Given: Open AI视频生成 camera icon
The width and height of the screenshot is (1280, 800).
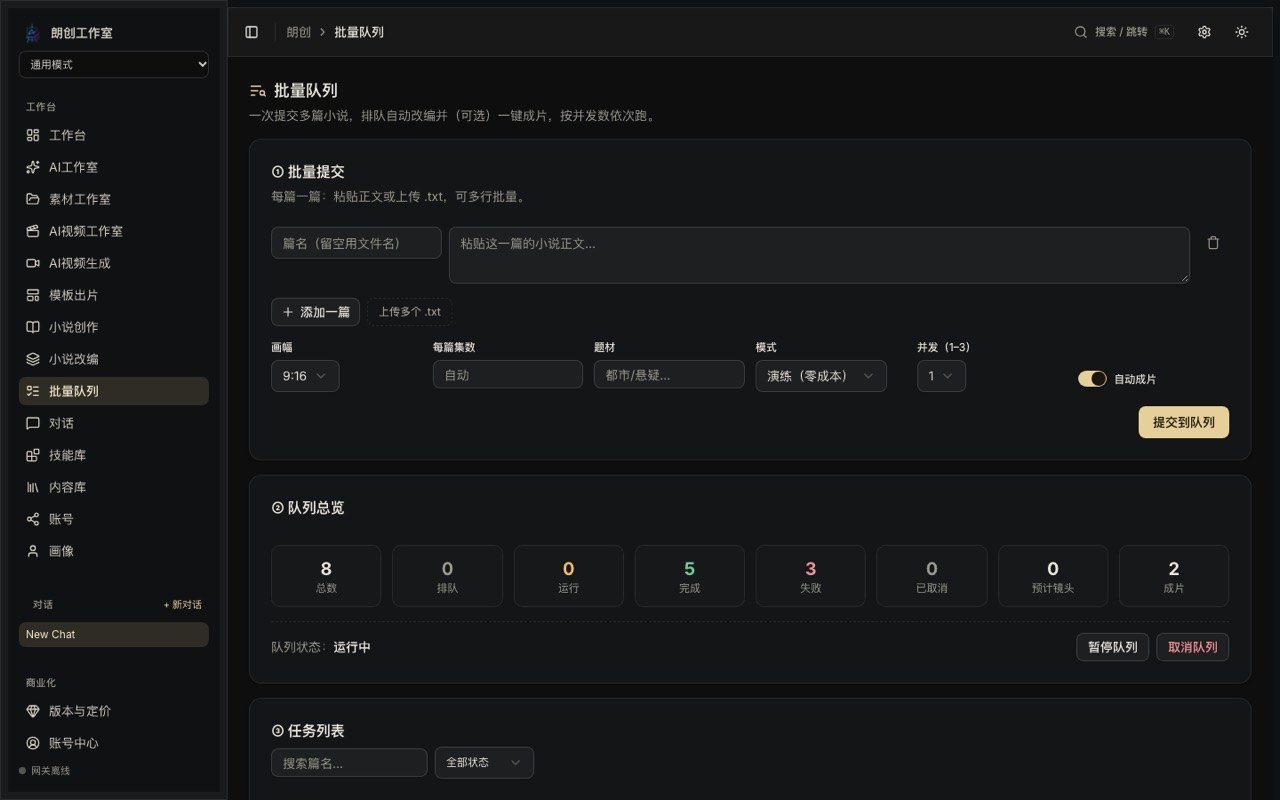Looking at the screenshot, I should click(33, 263).
